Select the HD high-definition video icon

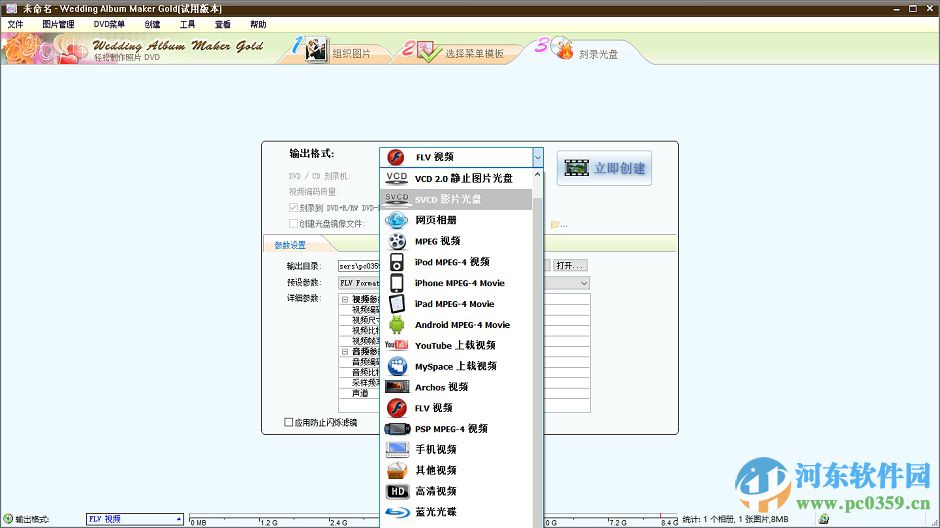[396, 491]
